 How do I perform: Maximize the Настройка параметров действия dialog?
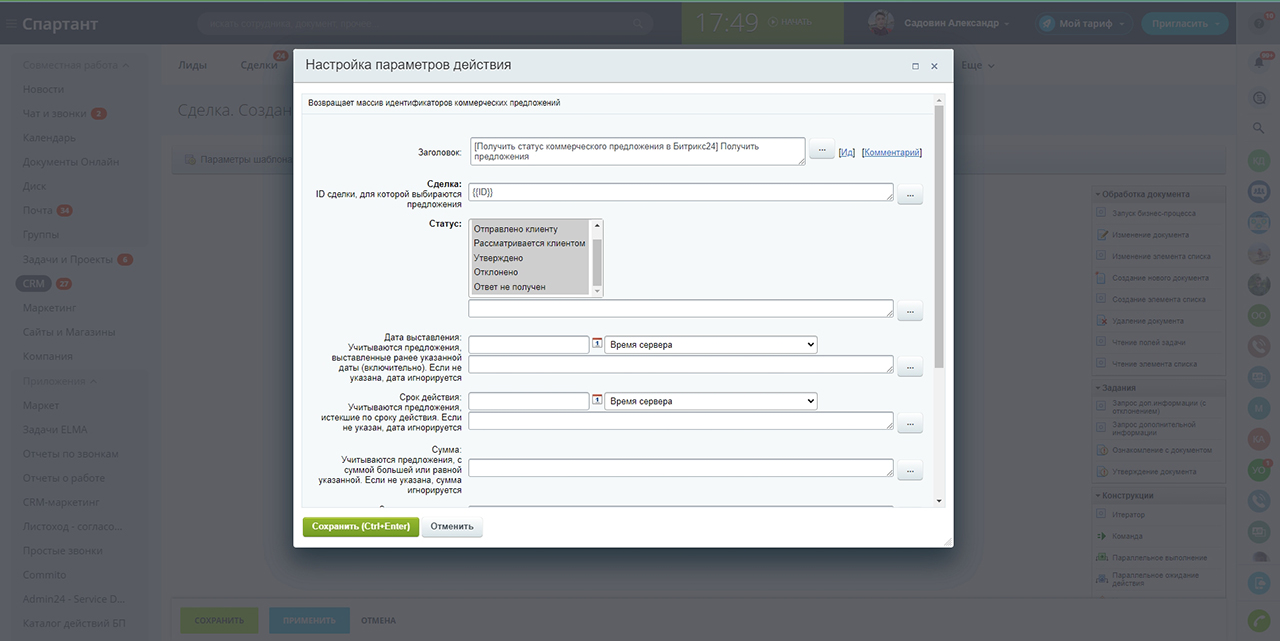[x=915, y=66]
